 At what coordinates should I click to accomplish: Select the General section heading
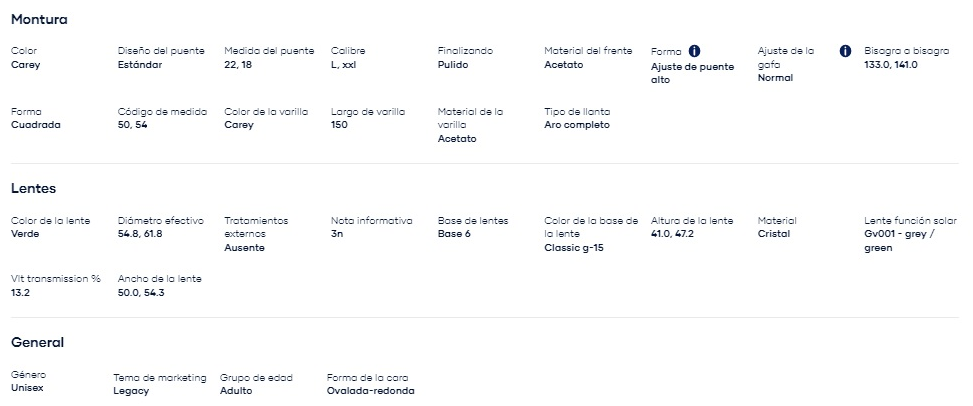coord(37,343)
